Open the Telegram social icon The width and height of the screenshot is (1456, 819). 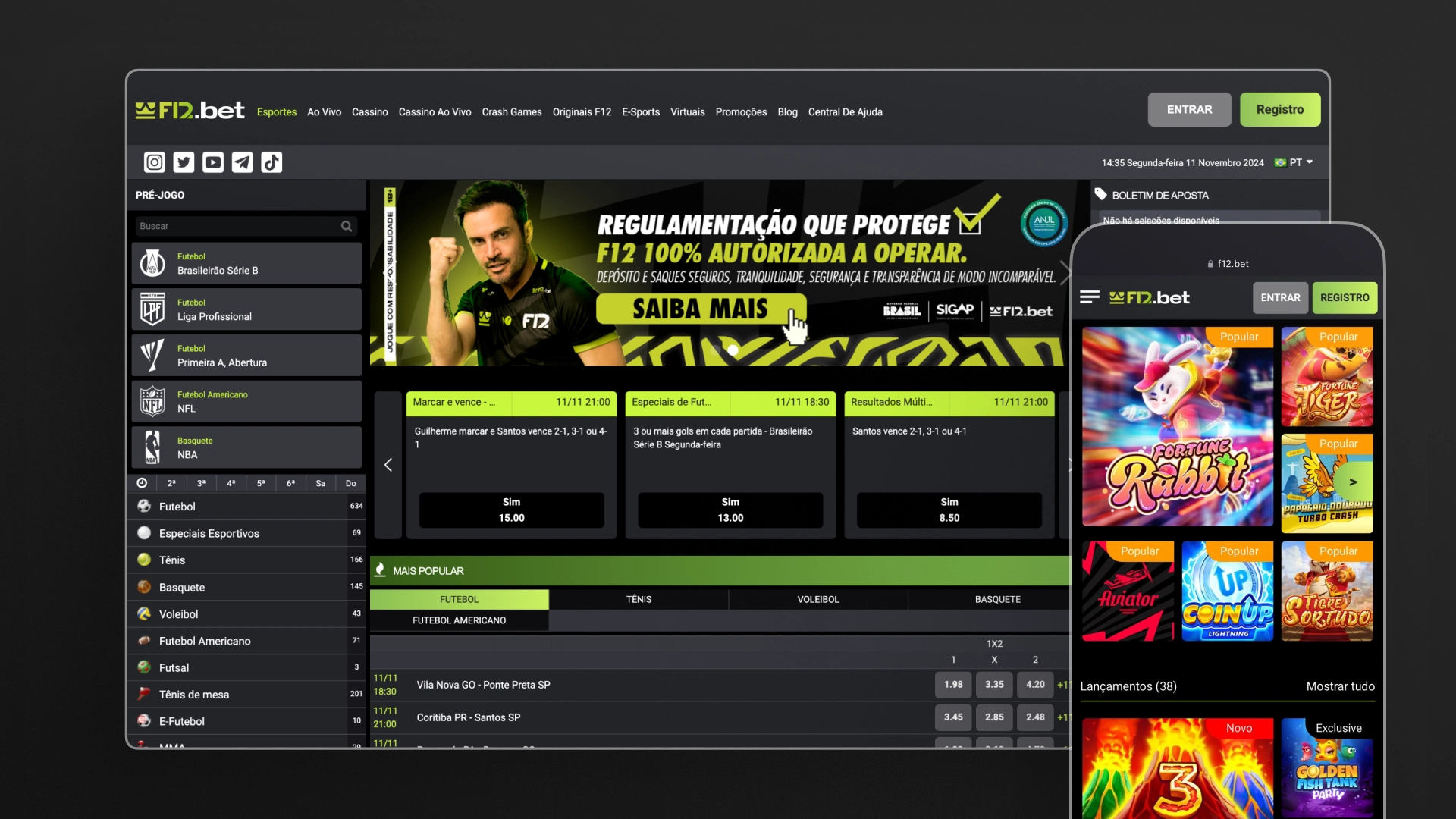pos(243,162)
